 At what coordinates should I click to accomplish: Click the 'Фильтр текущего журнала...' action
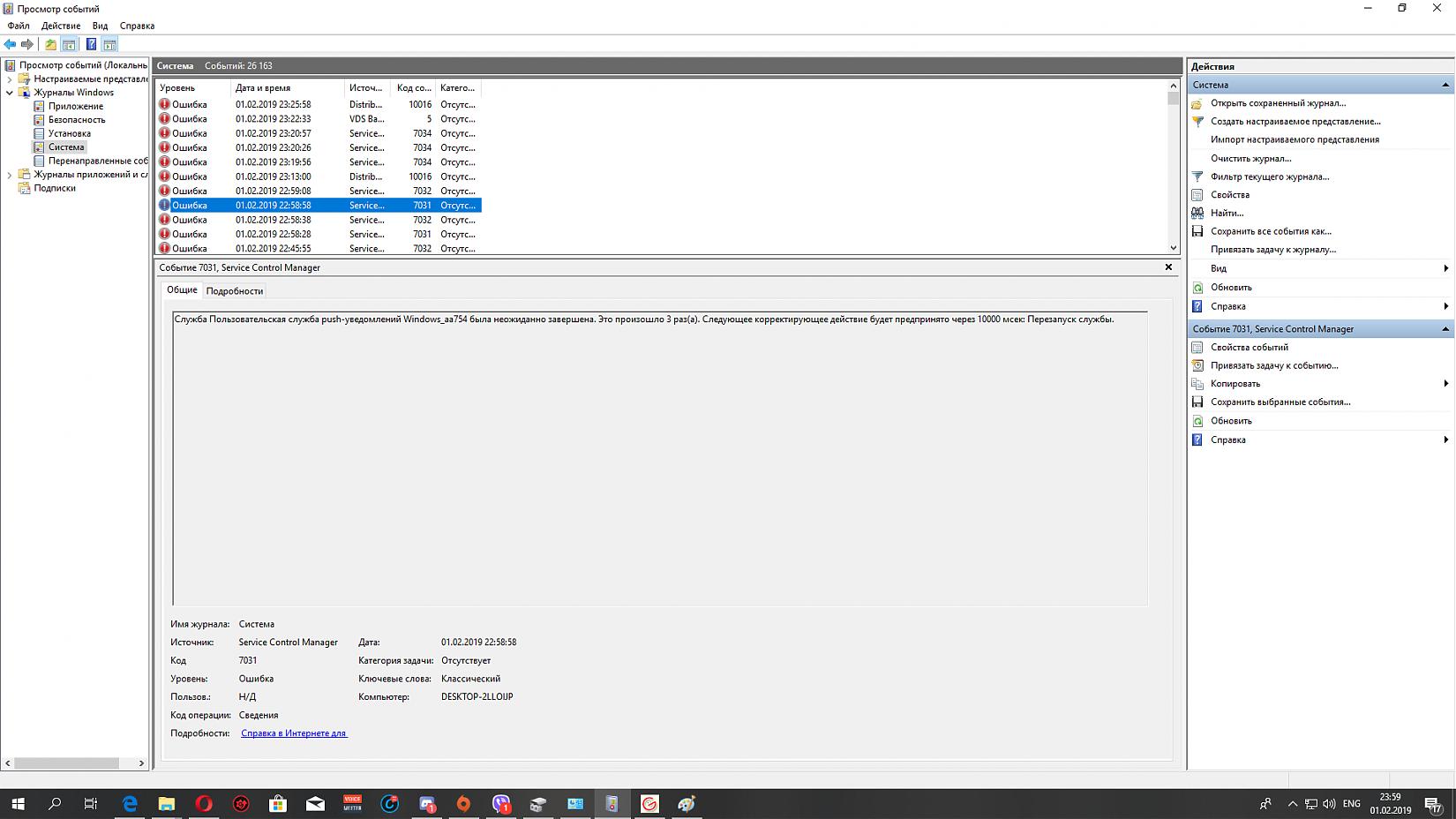pos(1269,177)
